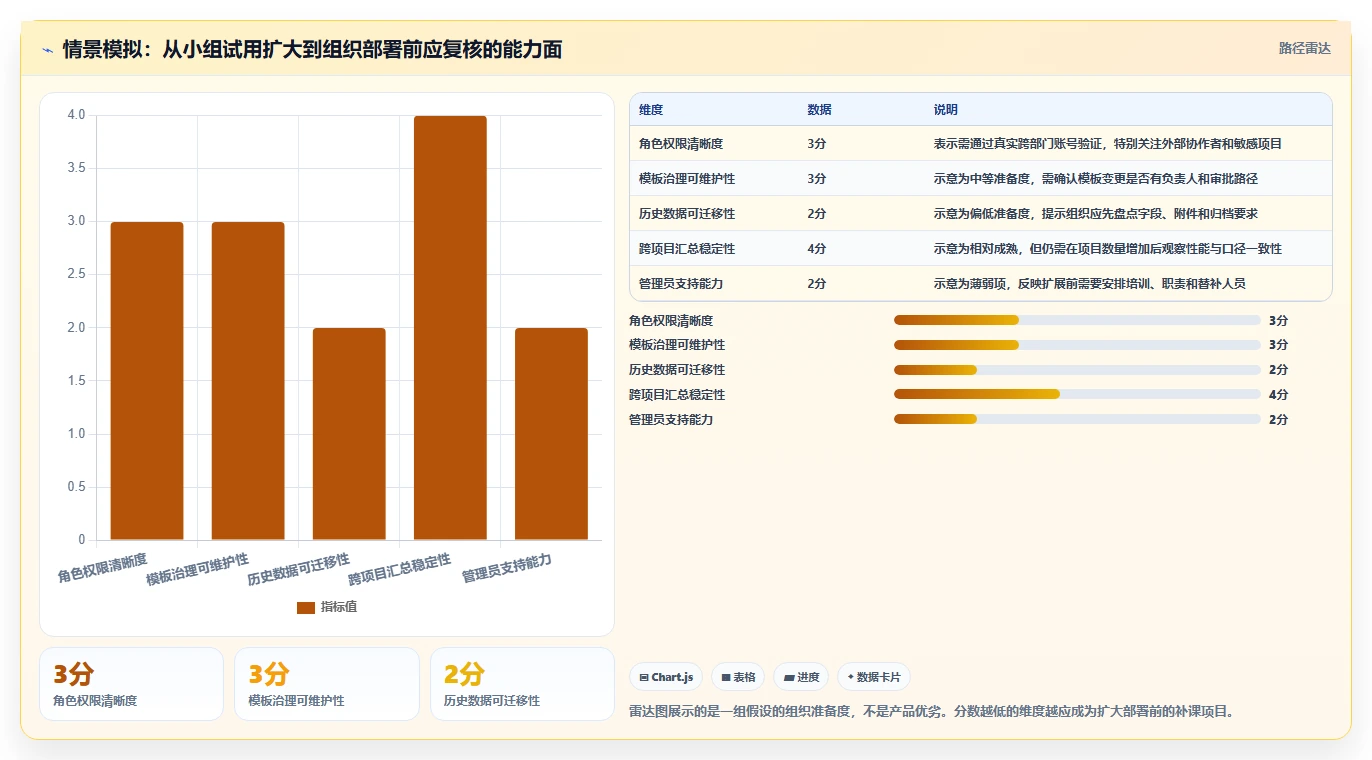Image resolution: width=1372 pixels, height=760 pixels.
Task: Click the 管理员支持能力 progress bar track
Action: click(x=1077, y=419)
